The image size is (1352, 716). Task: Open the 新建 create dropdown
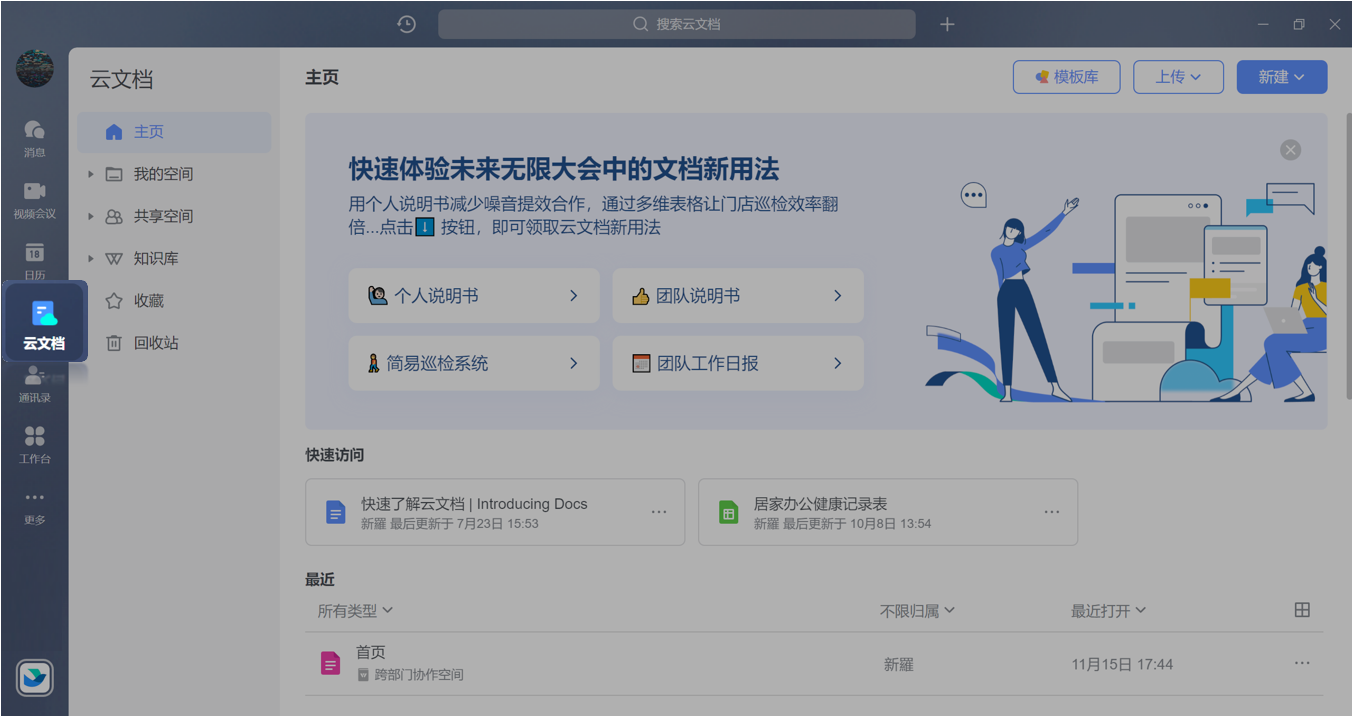(x=1282, y=77)
